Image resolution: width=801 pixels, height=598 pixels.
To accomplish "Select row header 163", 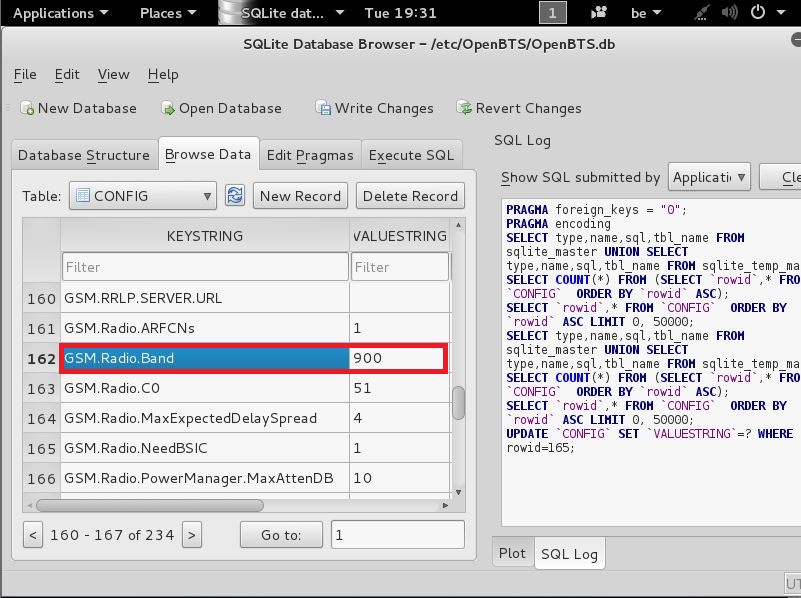I will (x=42, y=388).
